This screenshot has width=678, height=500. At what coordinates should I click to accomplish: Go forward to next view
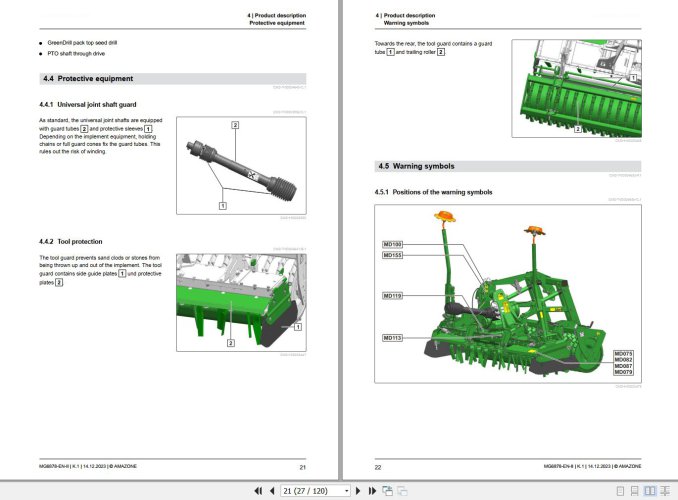pos(402,491)
